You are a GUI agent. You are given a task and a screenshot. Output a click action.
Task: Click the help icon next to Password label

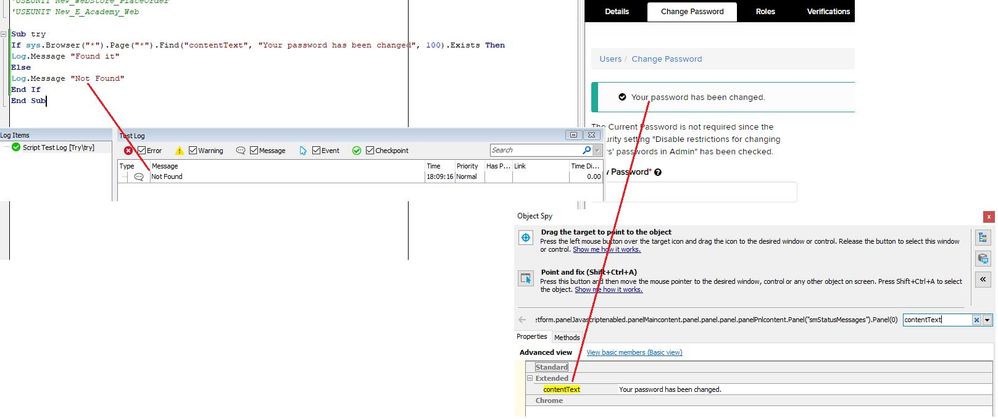click(657, 172)
